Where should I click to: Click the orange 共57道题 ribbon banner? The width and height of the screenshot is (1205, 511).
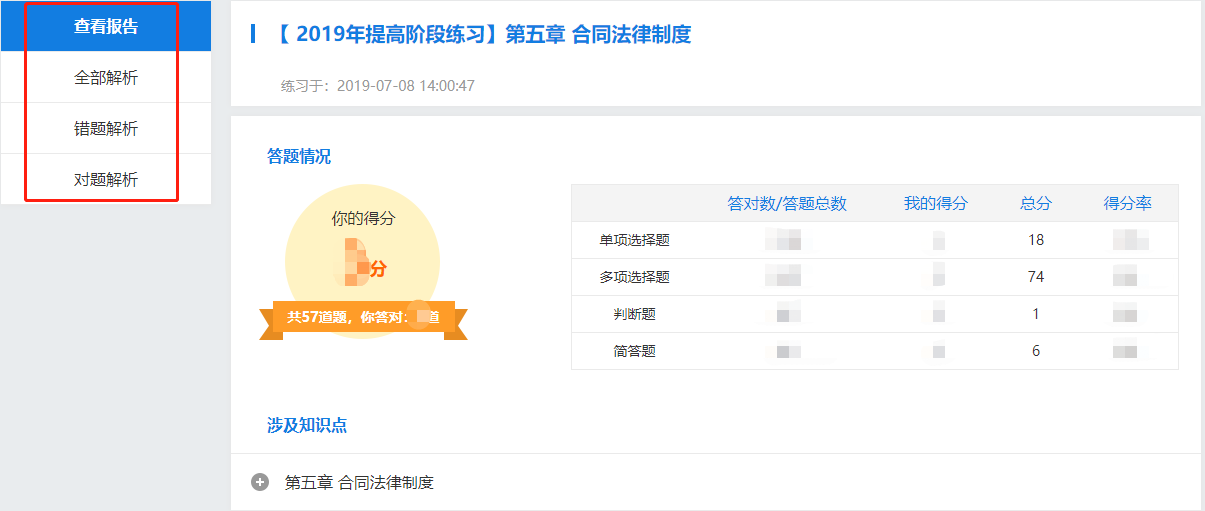tap(363, 317)
